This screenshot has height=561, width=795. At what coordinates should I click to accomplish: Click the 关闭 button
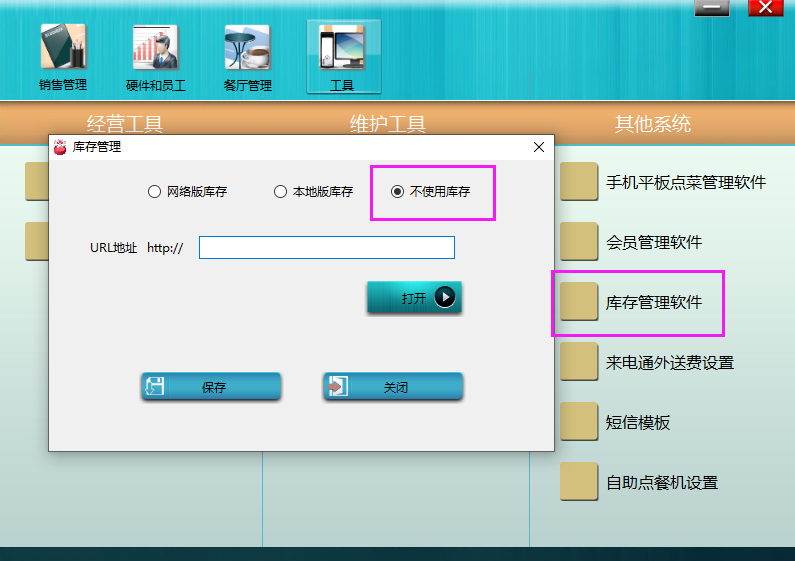click(x=393, y=387)
